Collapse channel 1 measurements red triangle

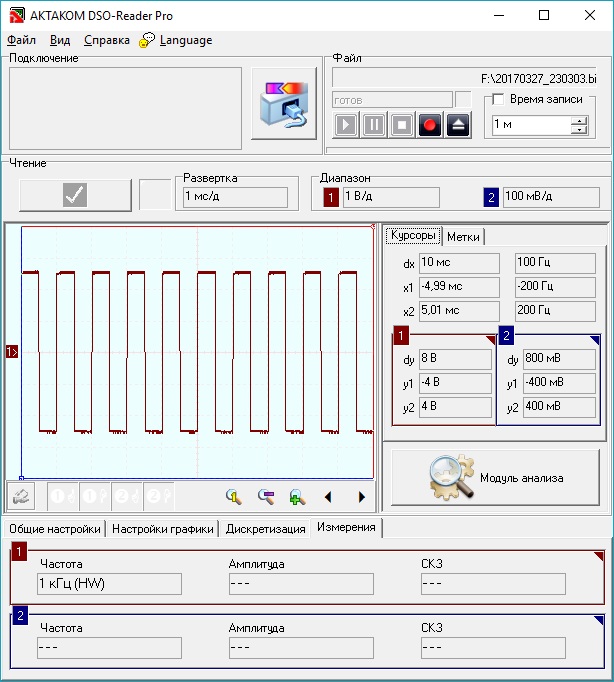click(x=598, y=556)
